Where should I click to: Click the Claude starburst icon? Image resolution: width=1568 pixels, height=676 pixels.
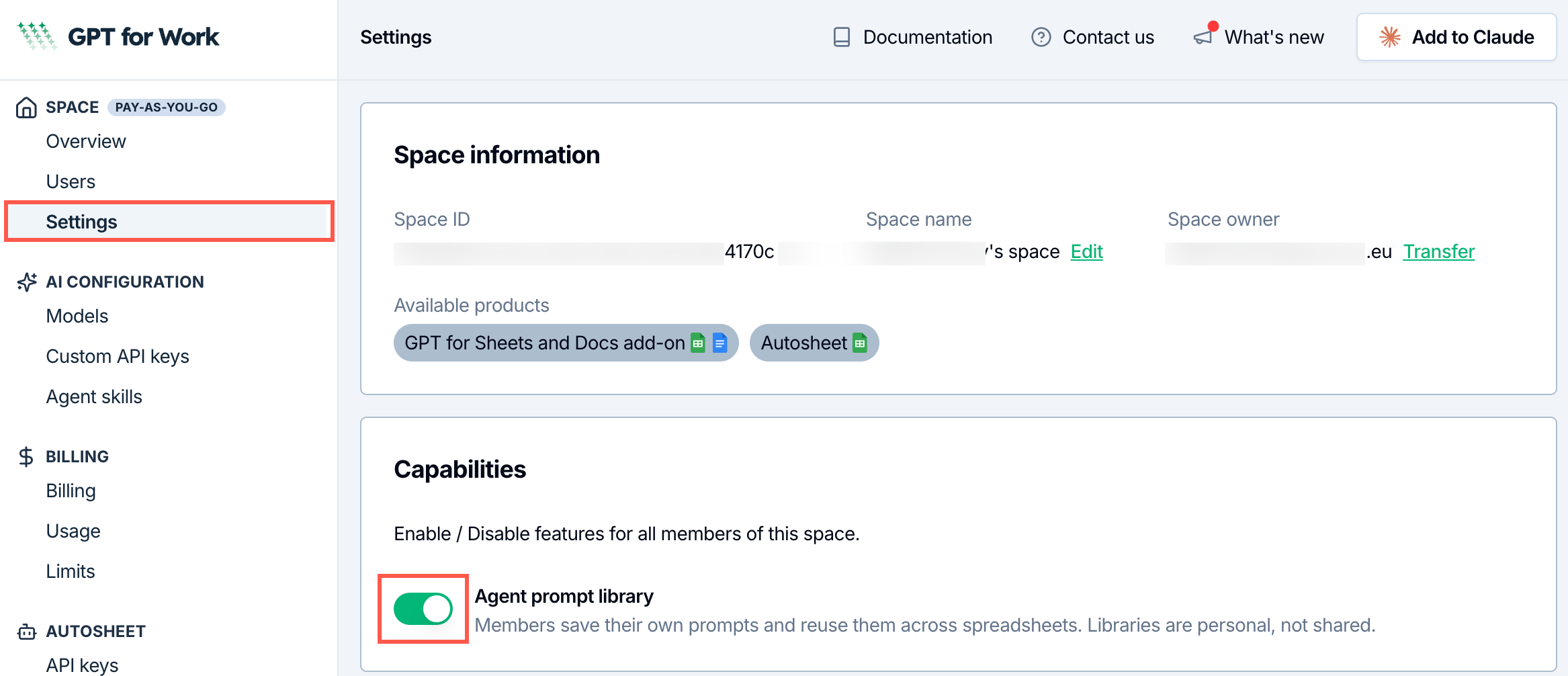[x=1390, y=37]
